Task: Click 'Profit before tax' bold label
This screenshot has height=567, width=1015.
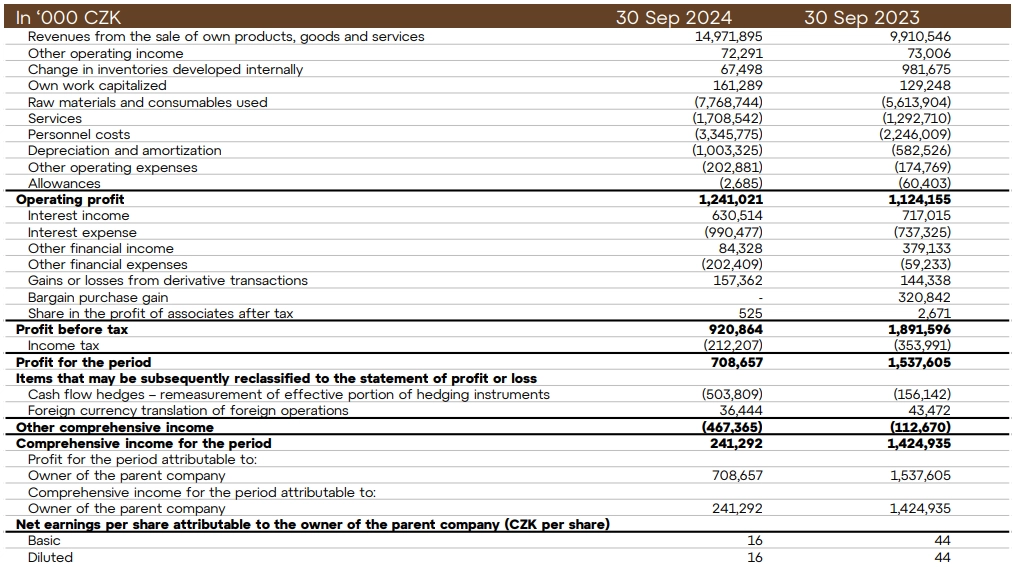Action: [72, 330]
